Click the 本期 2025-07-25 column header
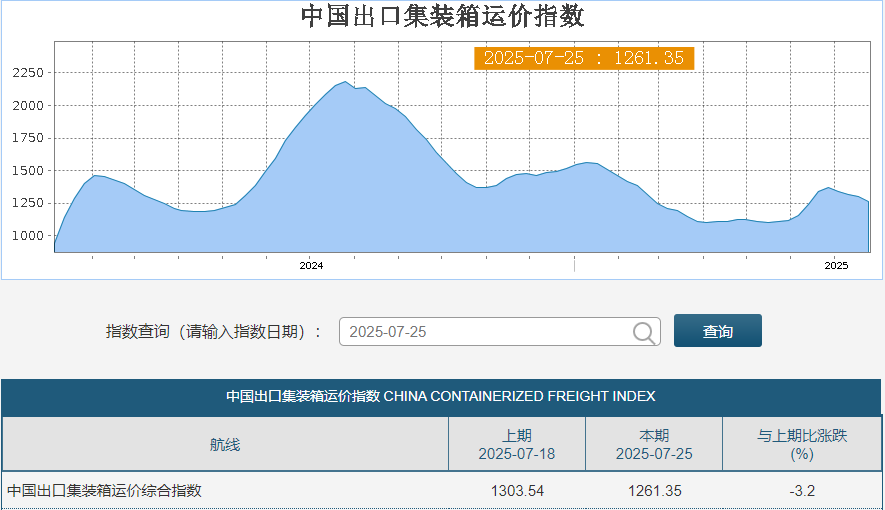This screenshot has width=885, height=510. pos(653,444)
